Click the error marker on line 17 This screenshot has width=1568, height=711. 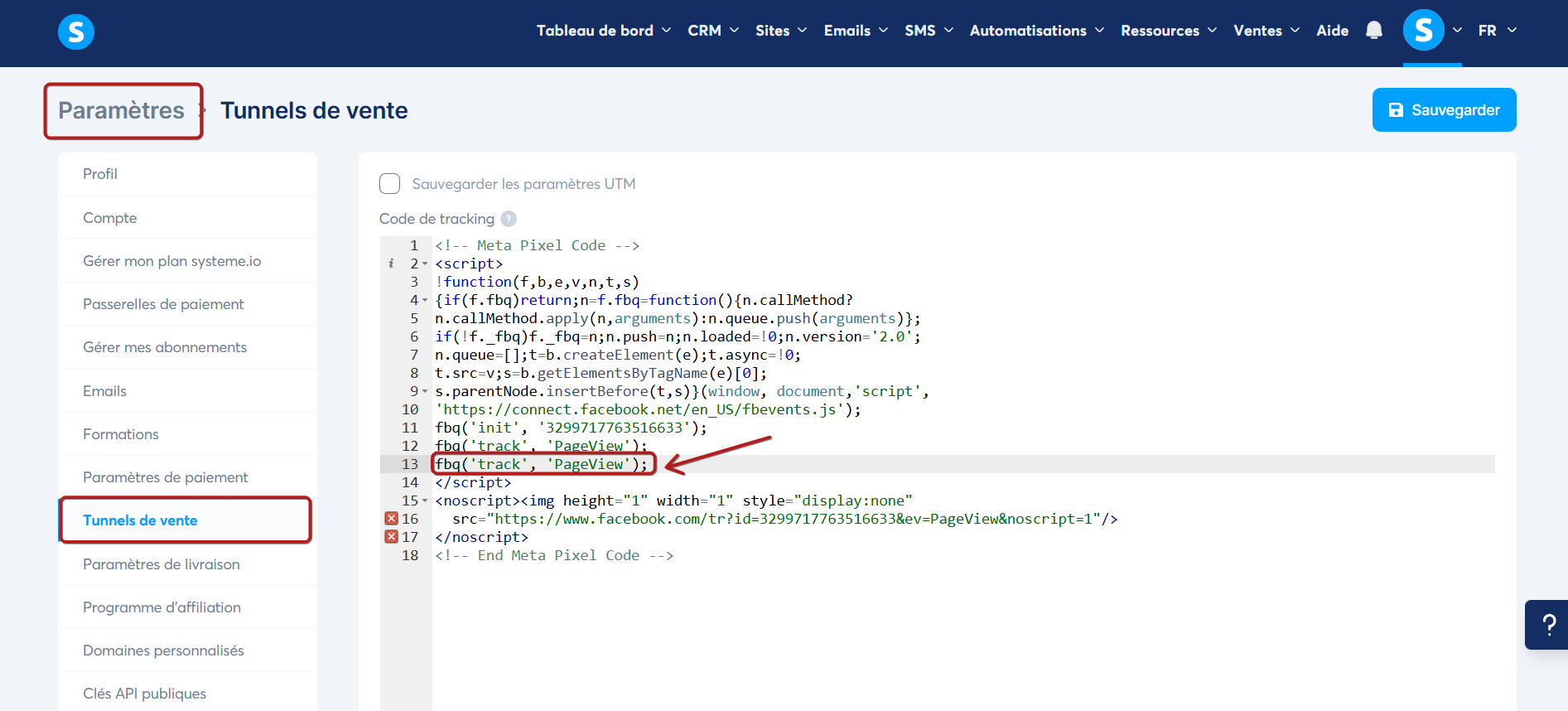tap(392, 537)
